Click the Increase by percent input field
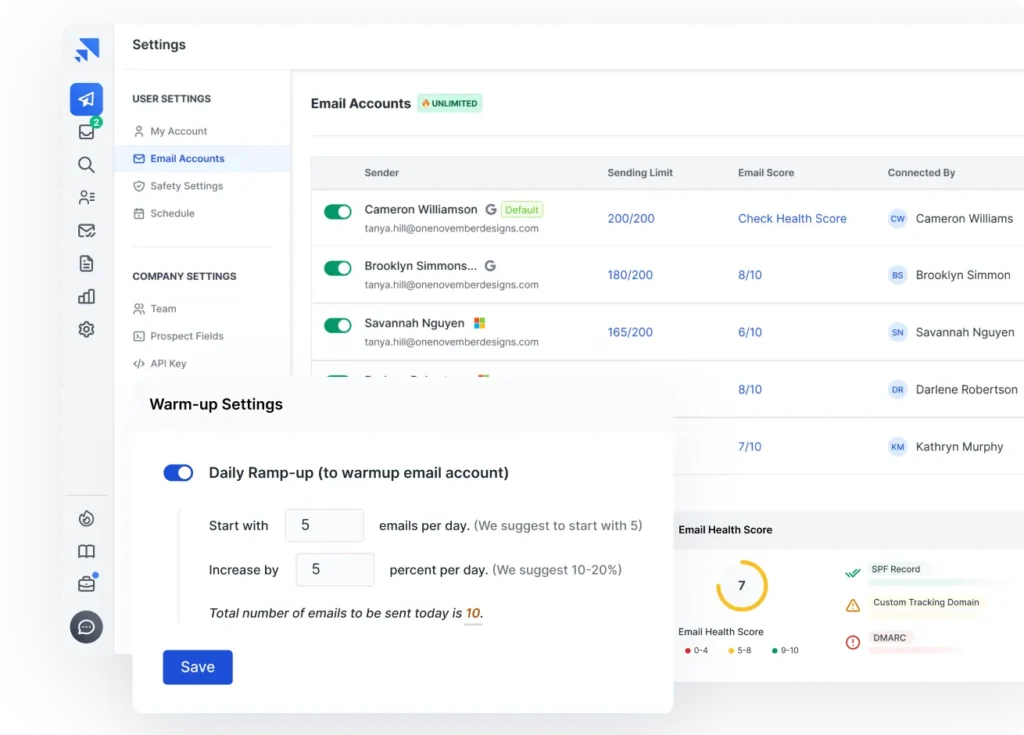 [x=335, y=570]
